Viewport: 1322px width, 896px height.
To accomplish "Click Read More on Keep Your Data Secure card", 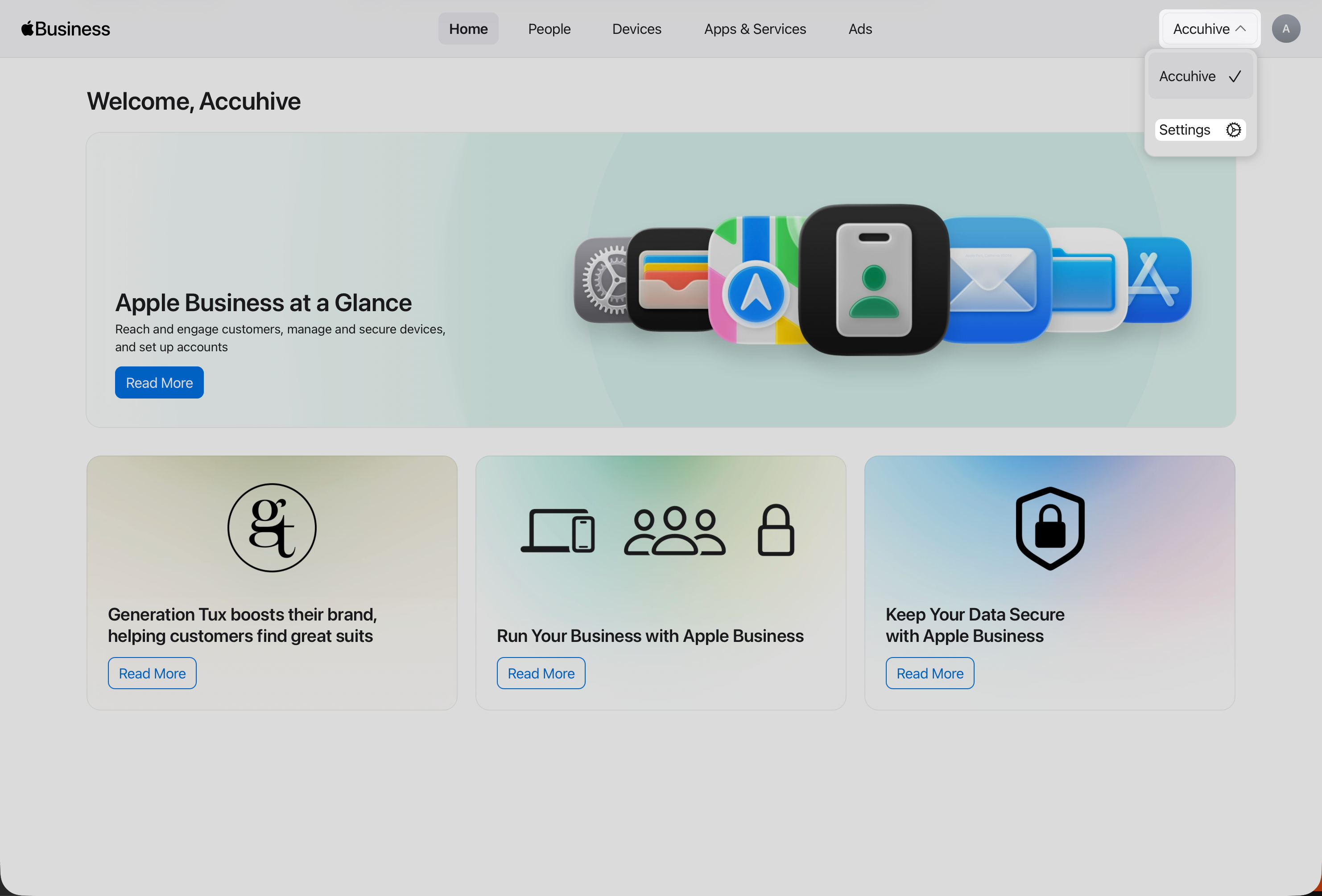I will [x=930, y=673].
